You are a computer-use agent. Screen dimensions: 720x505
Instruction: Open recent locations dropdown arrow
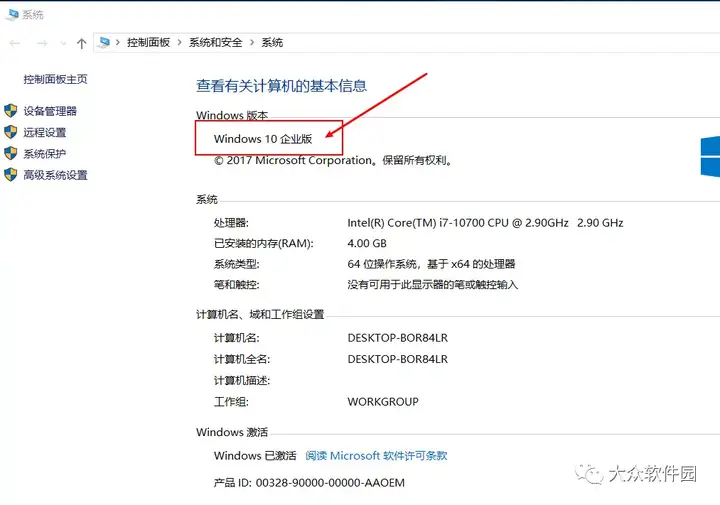(63, 43)
